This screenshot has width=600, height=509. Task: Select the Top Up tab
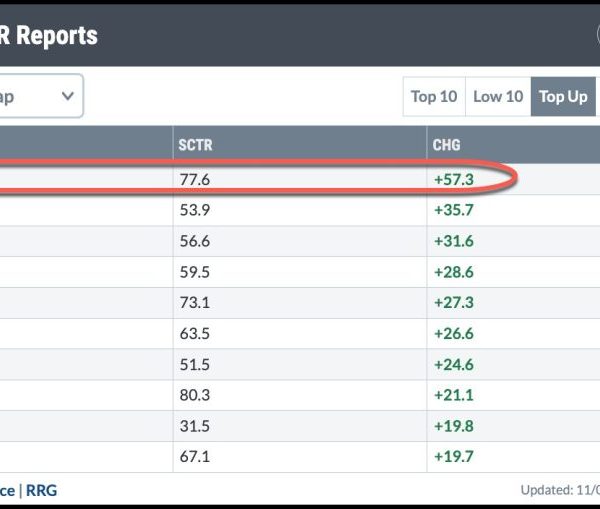(563, 96)
